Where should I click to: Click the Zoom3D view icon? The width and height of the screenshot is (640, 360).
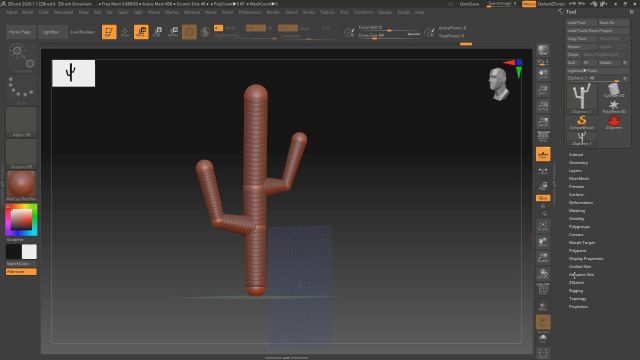click(543, 258)
